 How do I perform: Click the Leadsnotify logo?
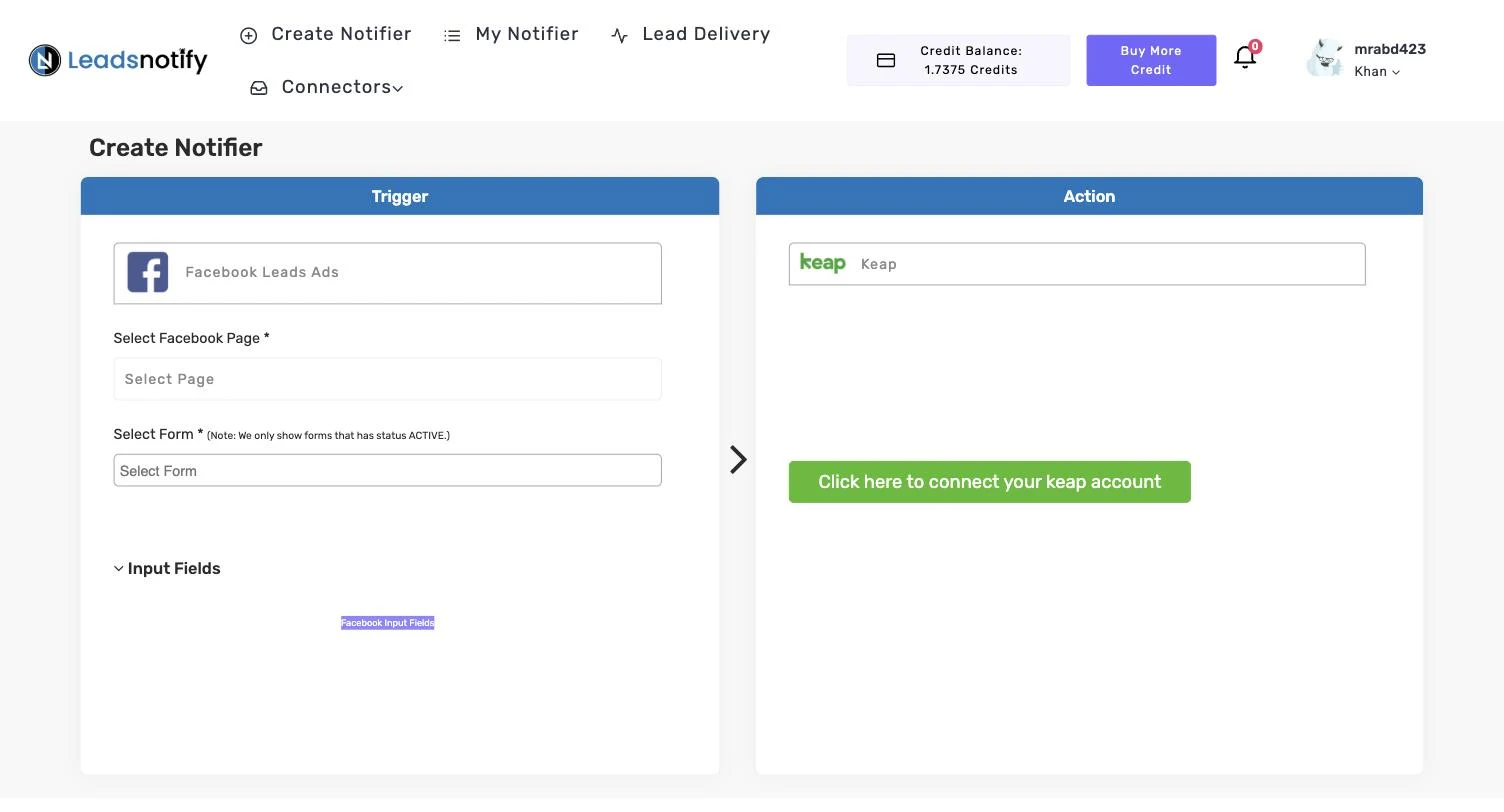118,60
